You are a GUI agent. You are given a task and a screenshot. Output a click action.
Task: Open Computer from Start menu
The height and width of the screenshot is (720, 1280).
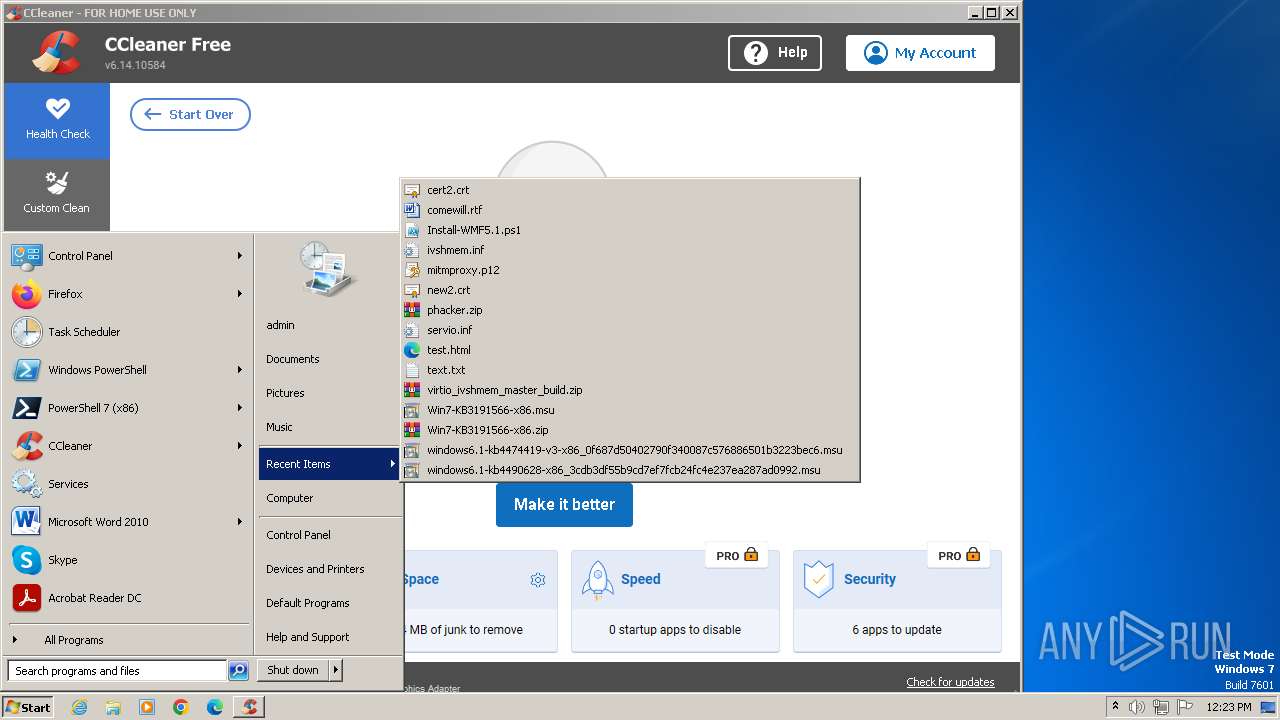click(330, 498)
